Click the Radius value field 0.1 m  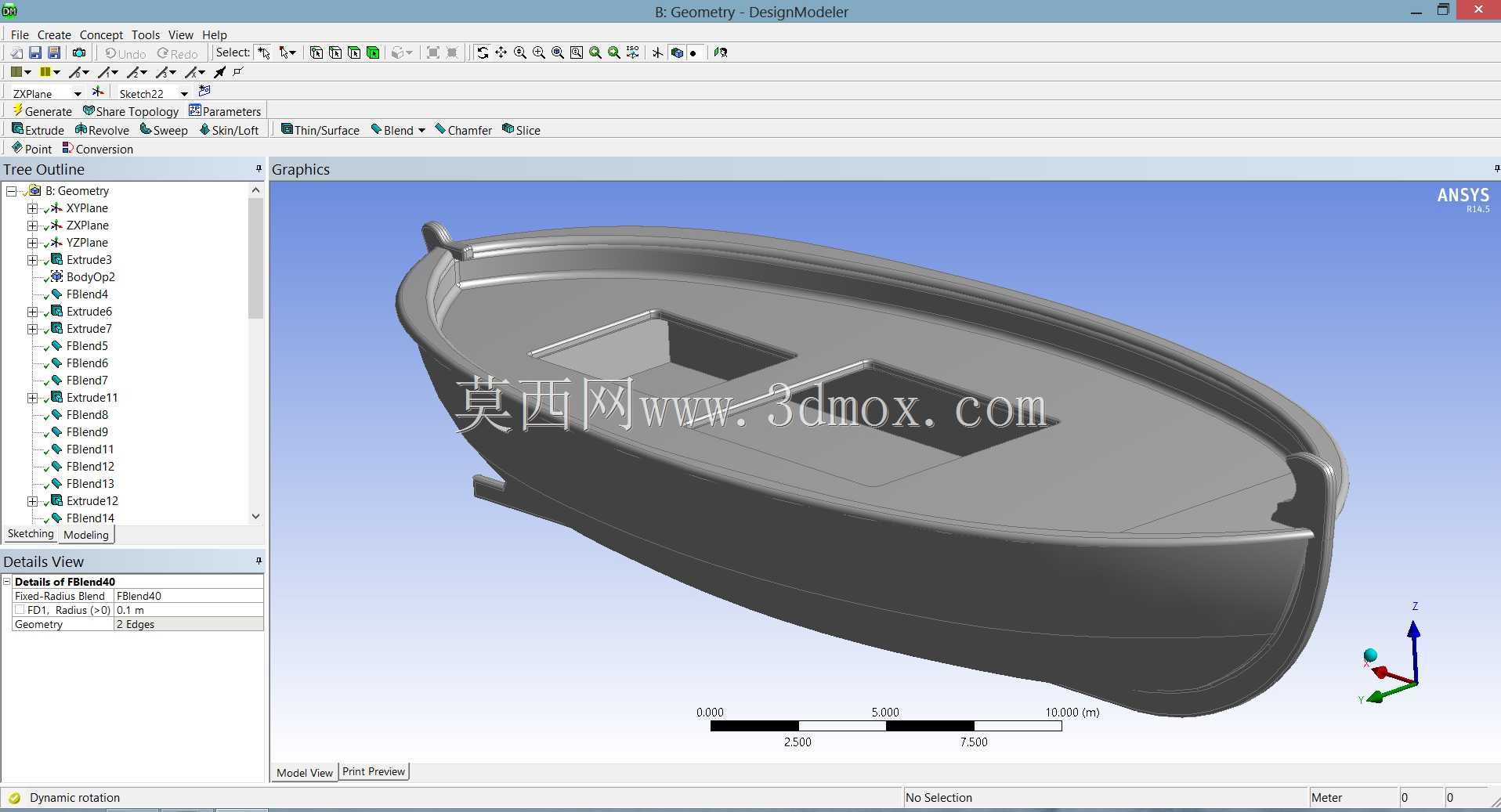click(x=189, y=610)
